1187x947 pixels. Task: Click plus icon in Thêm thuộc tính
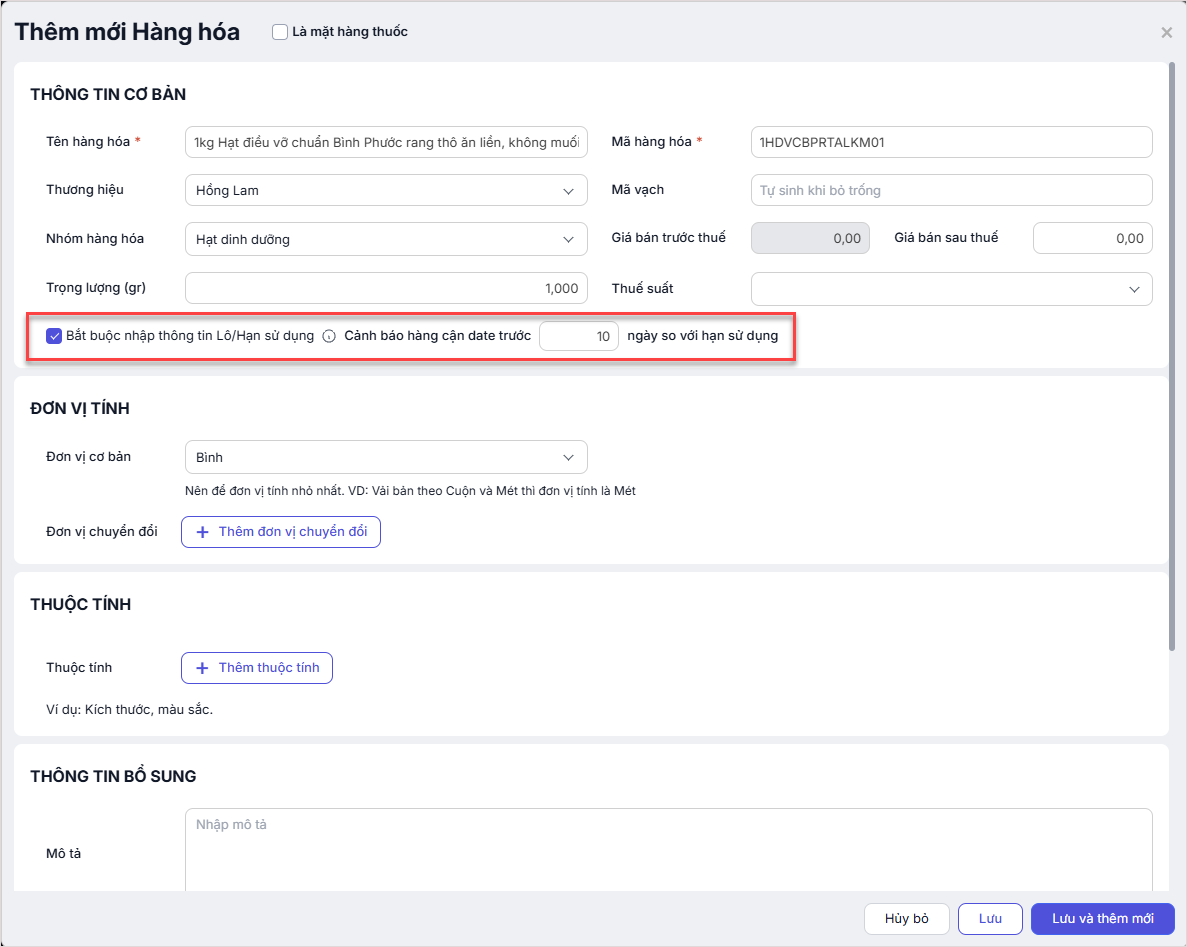[202, 668]
